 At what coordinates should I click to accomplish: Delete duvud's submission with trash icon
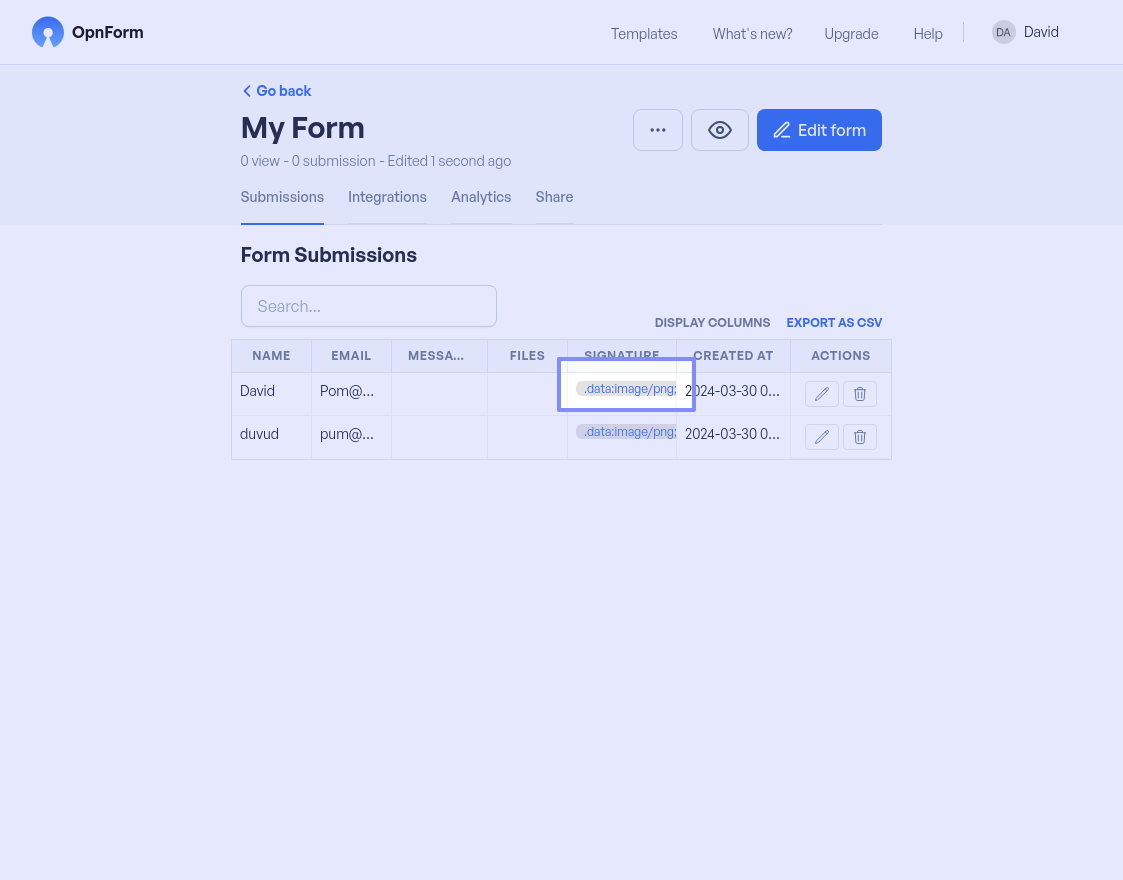[x=860, y=437]
